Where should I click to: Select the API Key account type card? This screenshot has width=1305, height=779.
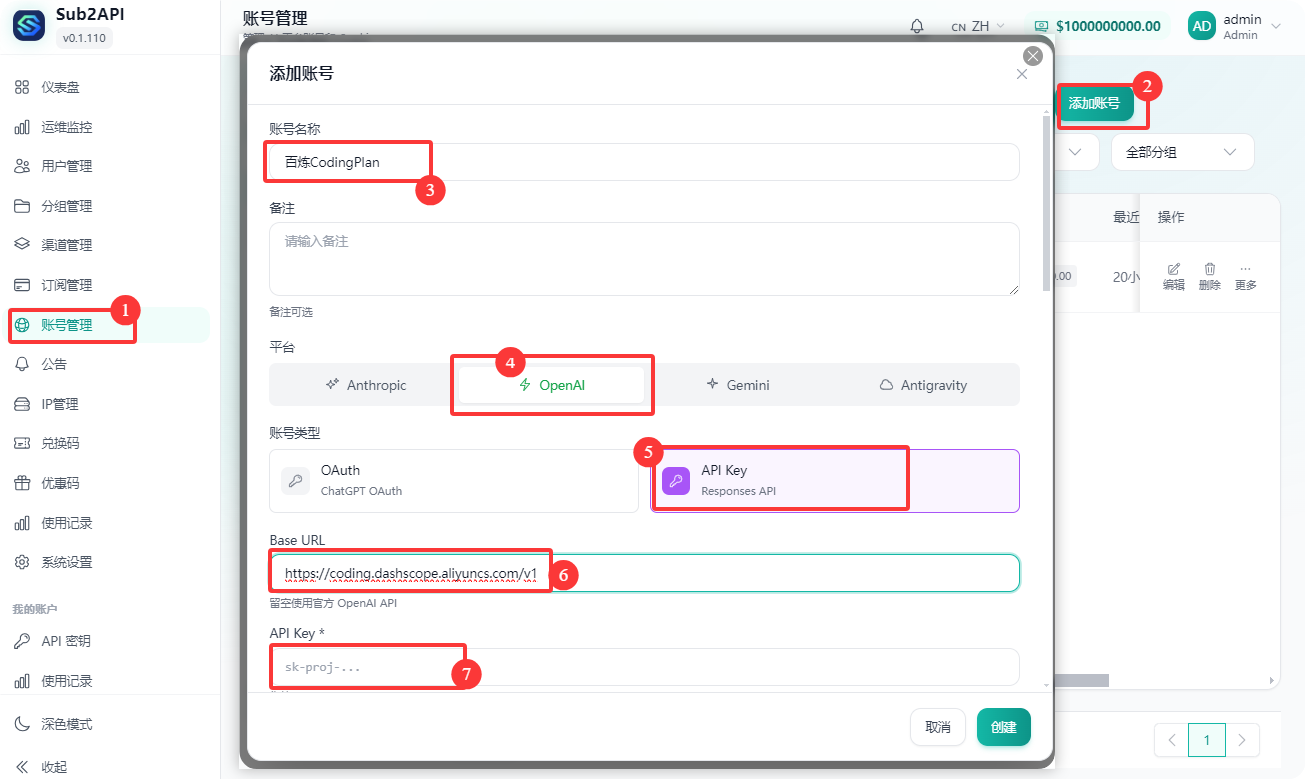[834, 481]
